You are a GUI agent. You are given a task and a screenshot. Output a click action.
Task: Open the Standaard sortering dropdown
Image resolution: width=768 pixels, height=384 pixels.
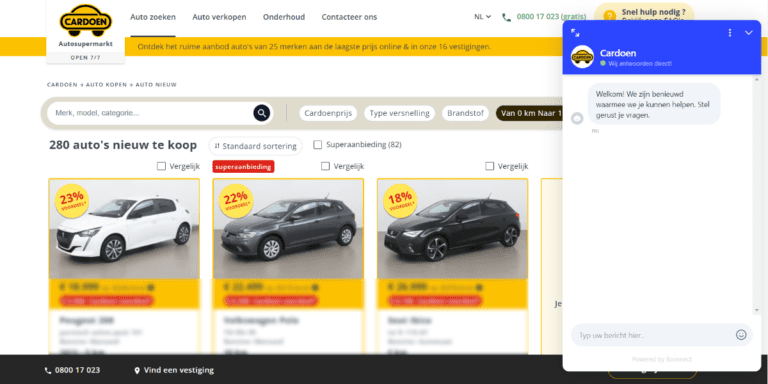coord(255,146)
